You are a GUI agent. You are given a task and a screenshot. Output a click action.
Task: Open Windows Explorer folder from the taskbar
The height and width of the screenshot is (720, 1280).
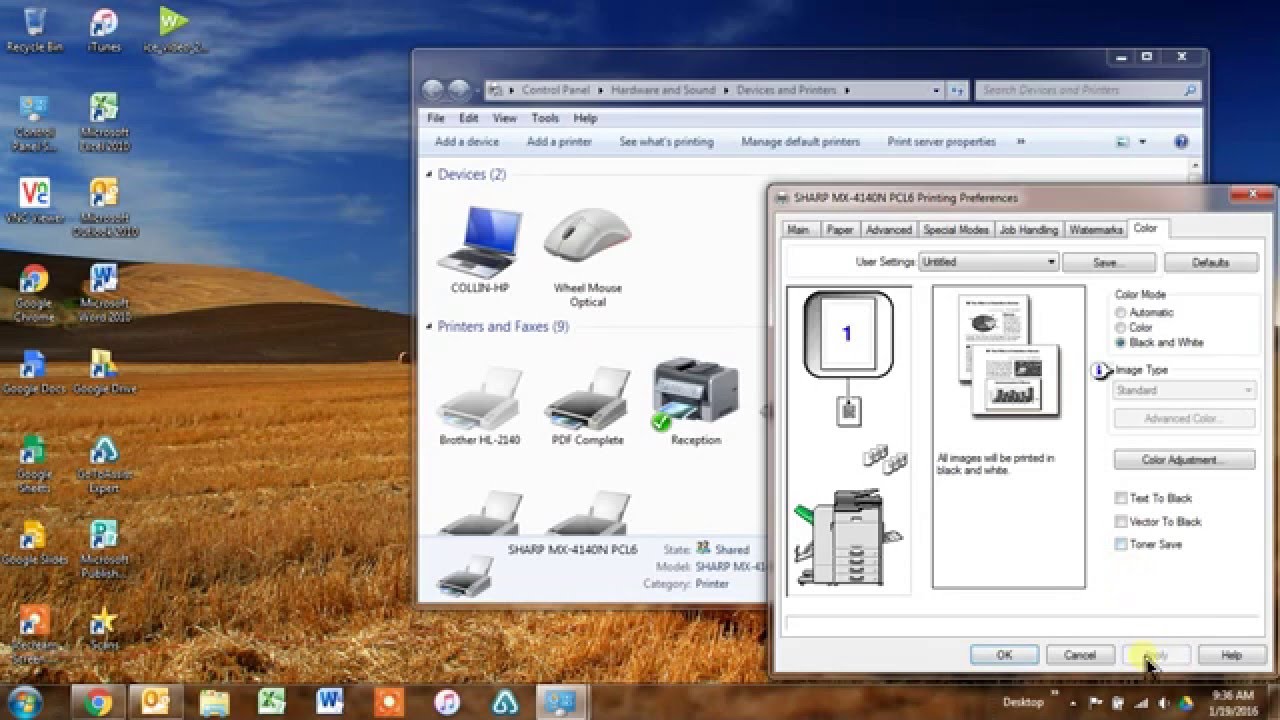pos(213,702)
